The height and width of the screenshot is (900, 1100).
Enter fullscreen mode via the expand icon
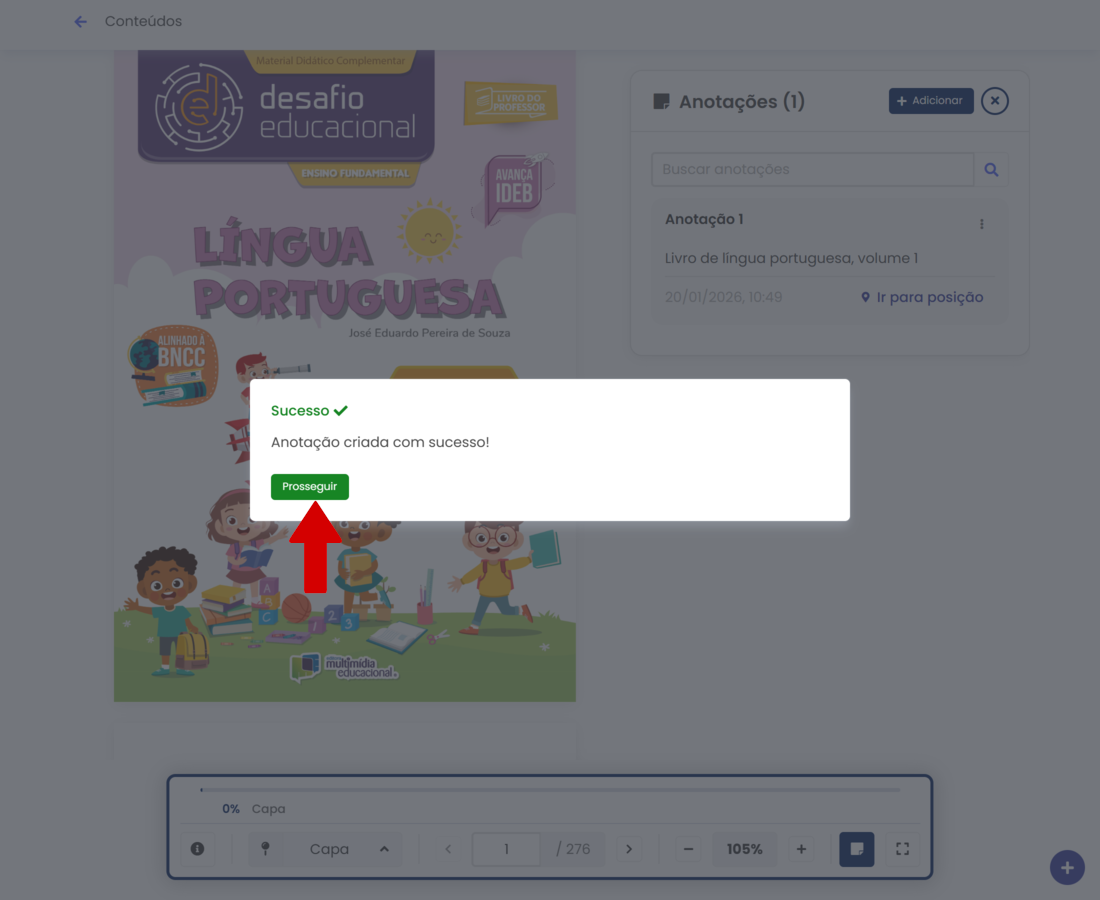tap(902, 848)
